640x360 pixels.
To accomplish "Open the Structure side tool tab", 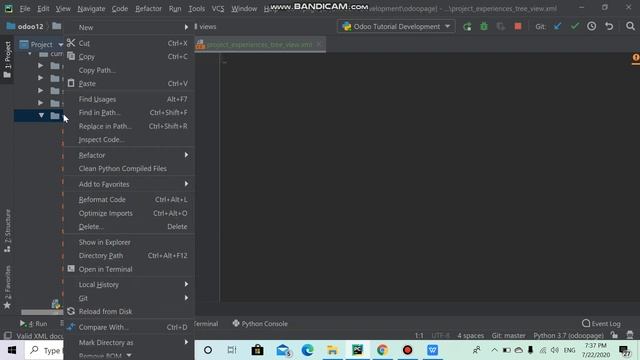I will pyautogui.click(x=7, y=231).
